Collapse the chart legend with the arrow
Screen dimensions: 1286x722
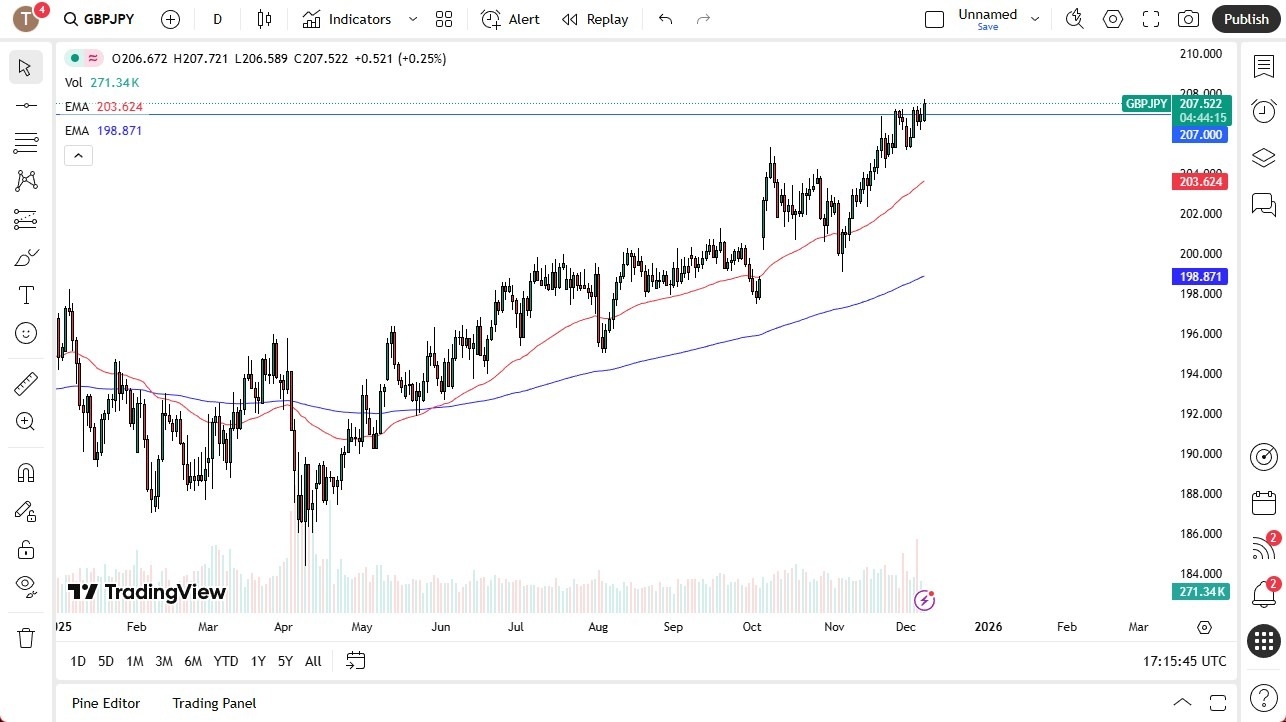78,155
